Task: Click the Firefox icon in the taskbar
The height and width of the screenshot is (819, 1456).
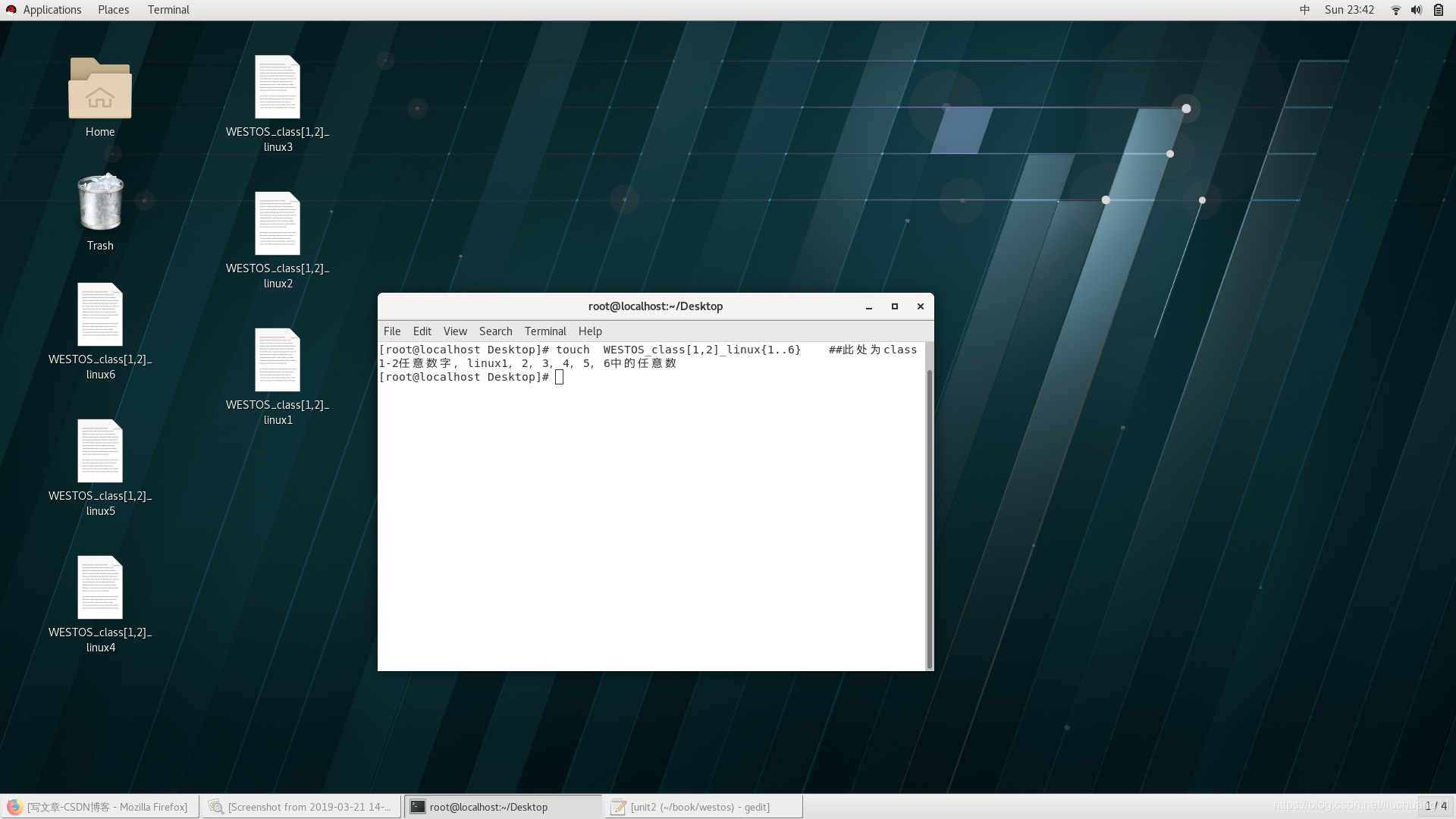Action: [14, 807]
